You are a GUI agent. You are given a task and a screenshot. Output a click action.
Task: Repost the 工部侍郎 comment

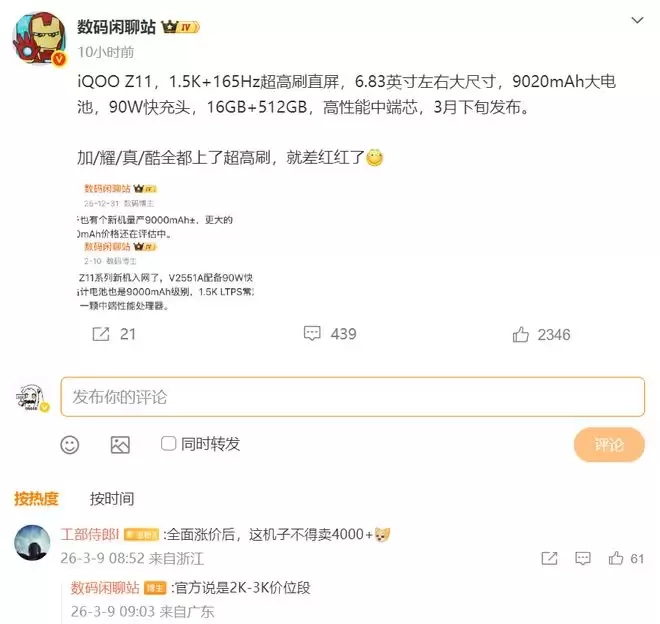tap(549, 558)
